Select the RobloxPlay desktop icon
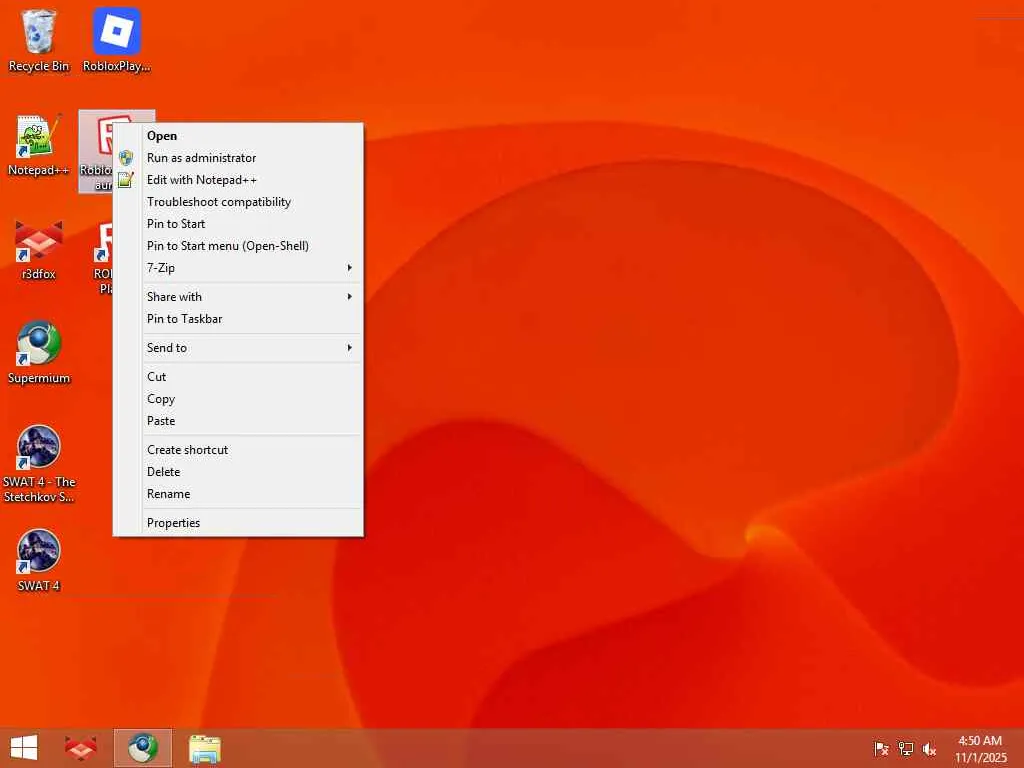This screenshot has width=1024, height=768. pyautogui.click(x=116, y=40)
